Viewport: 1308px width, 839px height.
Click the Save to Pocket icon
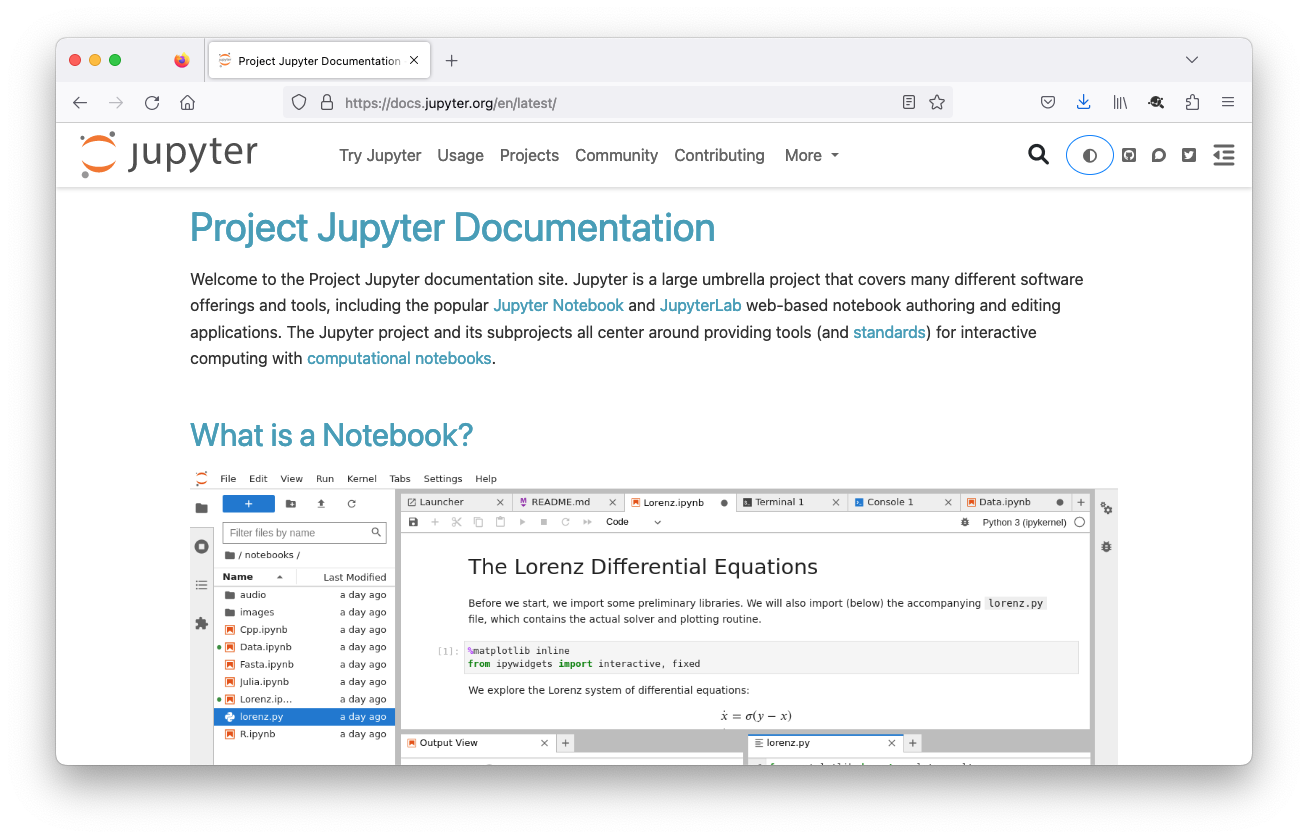pyautogui.click(x=1048, y=102)
